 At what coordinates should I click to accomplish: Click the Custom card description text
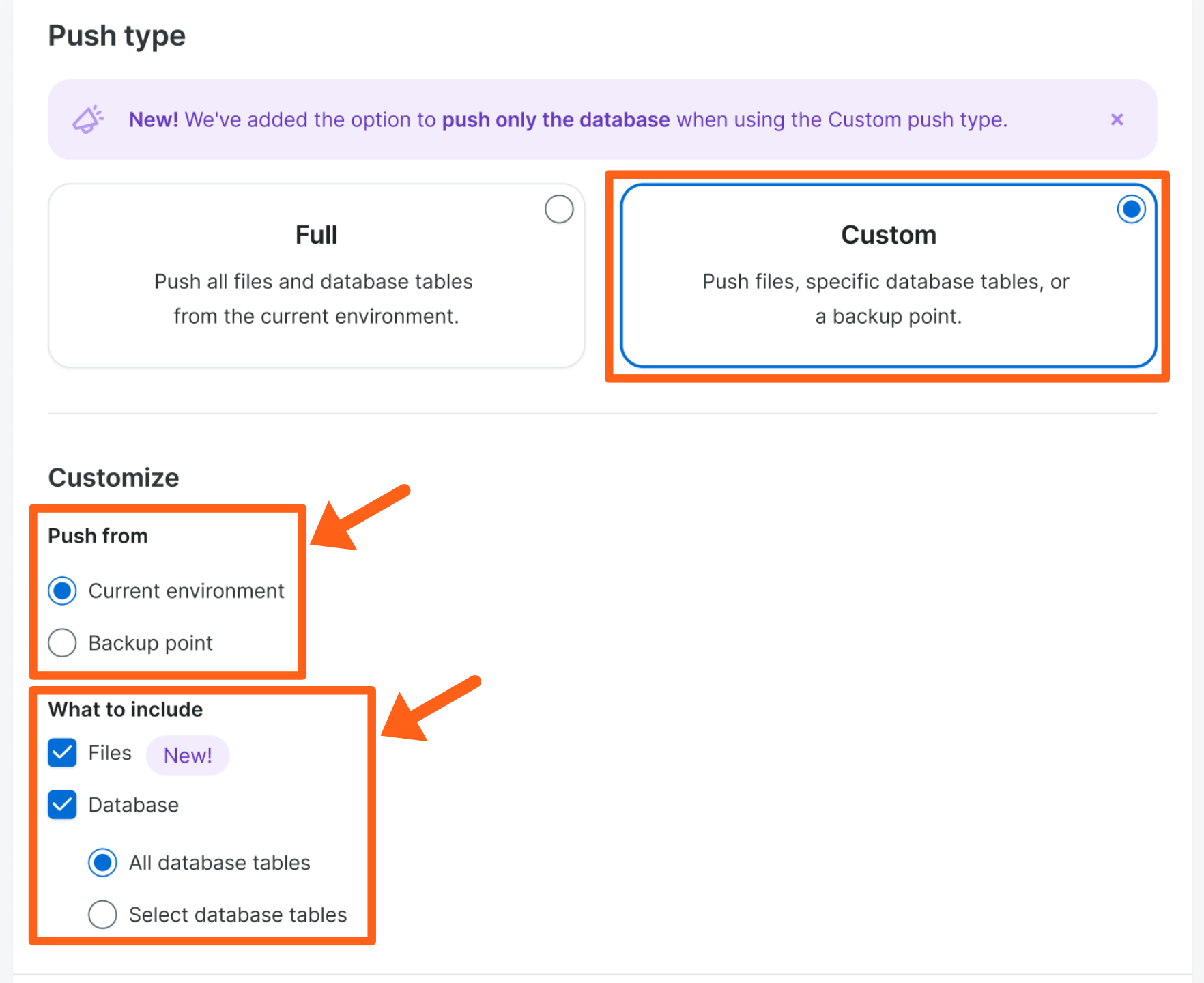click(x=886, y=299)
